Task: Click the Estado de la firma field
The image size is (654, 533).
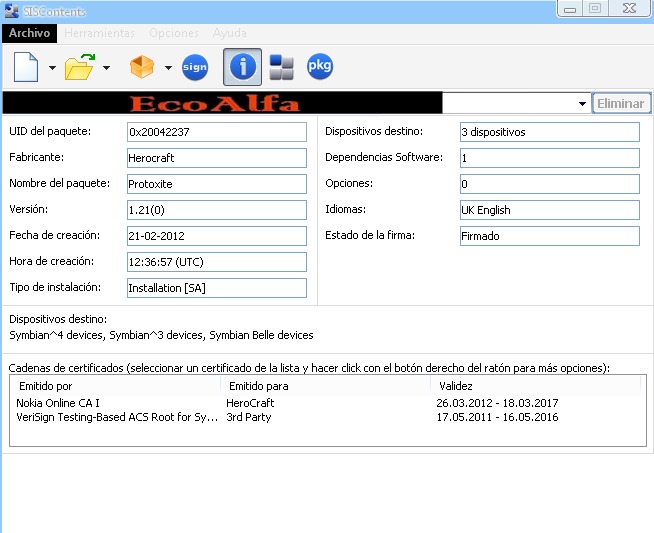Action: 550,236
